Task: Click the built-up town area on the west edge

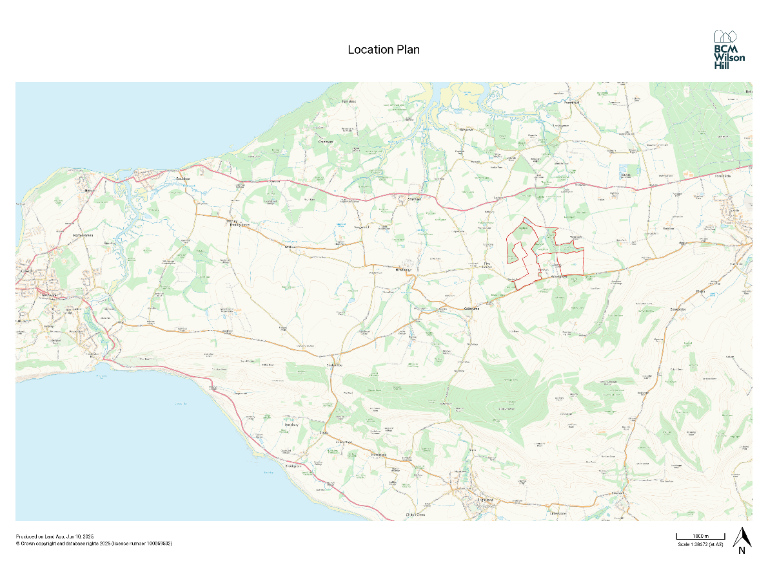Action: pyautogui.click(x=45, y=300)
